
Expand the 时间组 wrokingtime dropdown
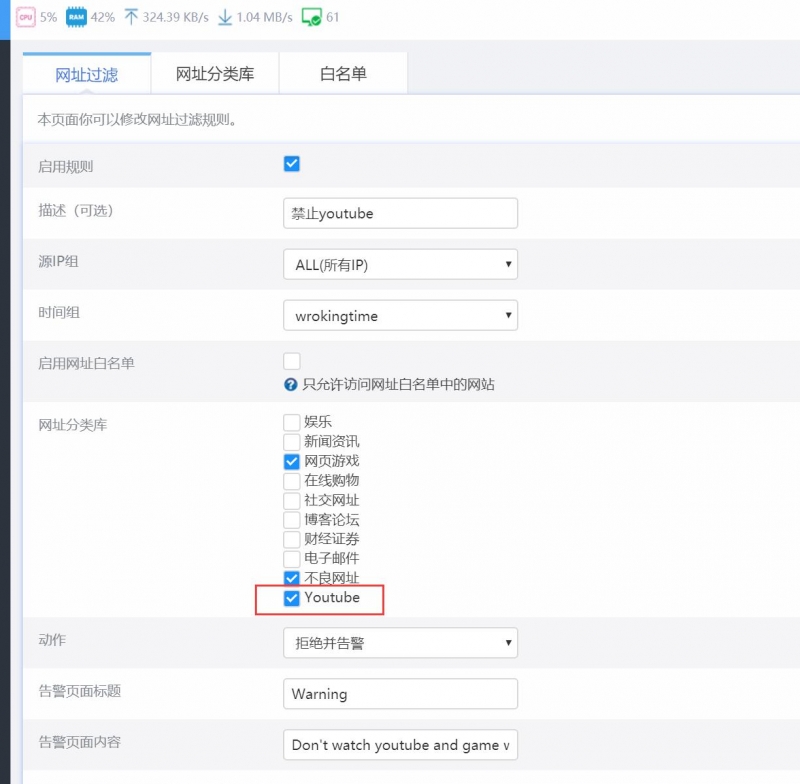pyautogui.click(x=400, y=316)
